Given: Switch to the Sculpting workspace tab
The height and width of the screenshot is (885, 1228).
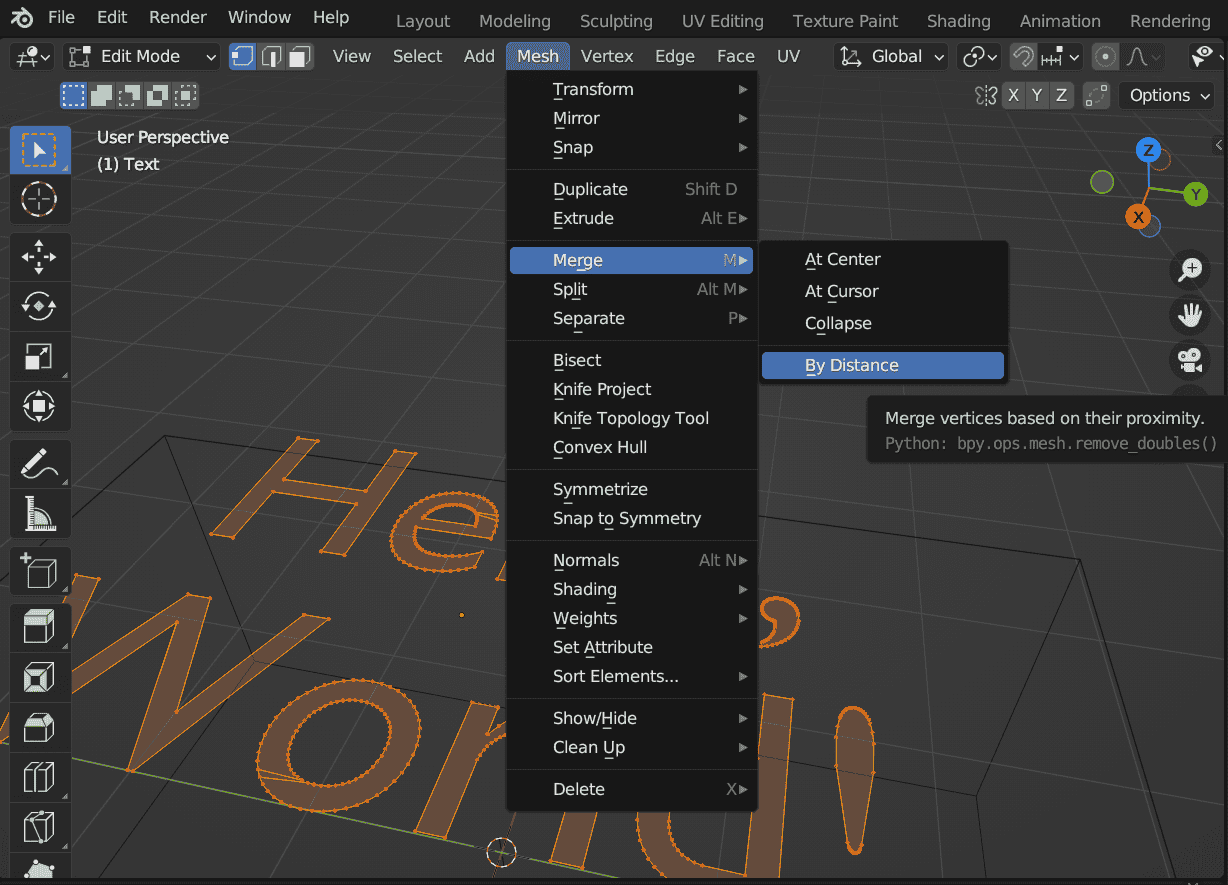Looking at the screenshot, I should point(616,21).
